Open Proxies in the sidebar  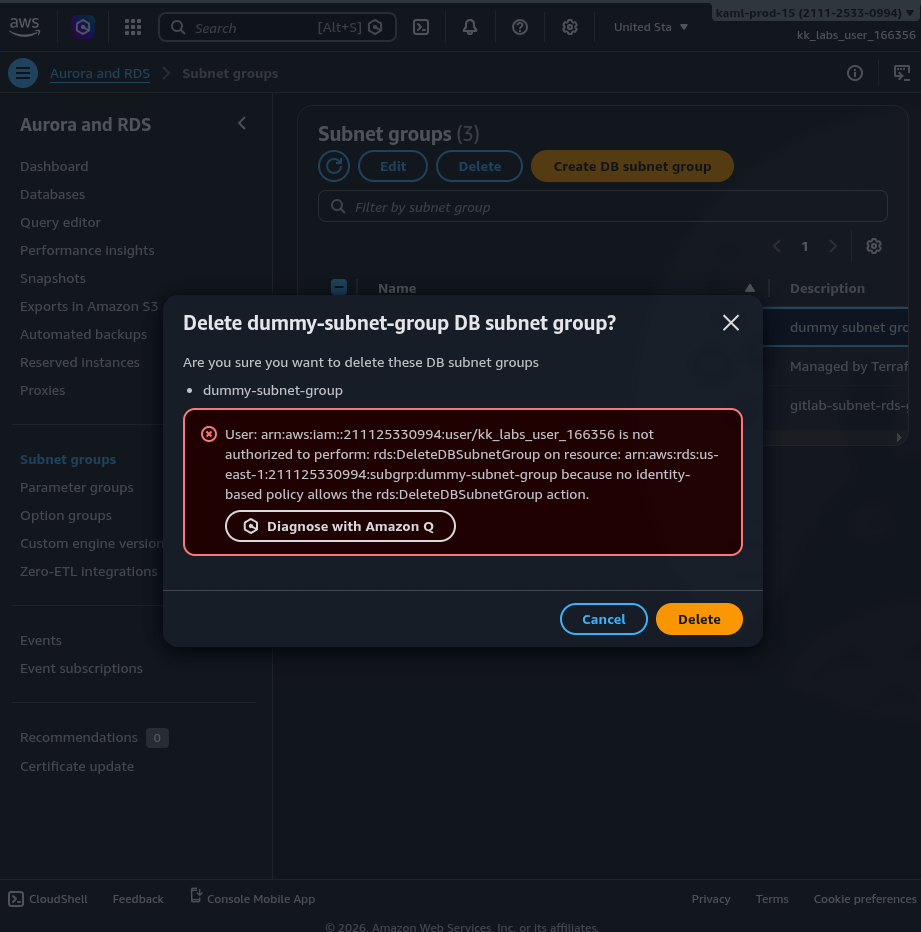[x=43, y=390]
